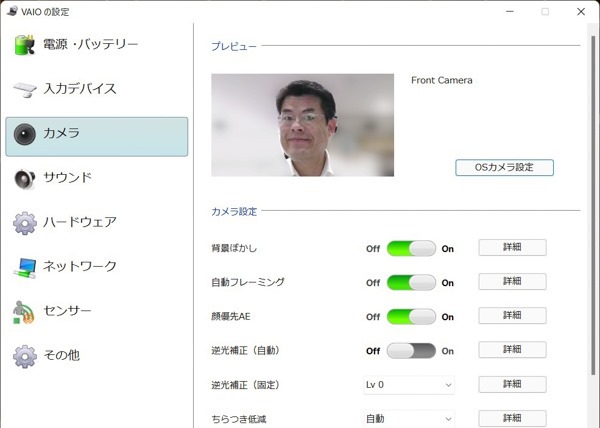The height and width of the screenshot is (428, 600).
Task: Click the network computer icon
Action: coord(25,267)
